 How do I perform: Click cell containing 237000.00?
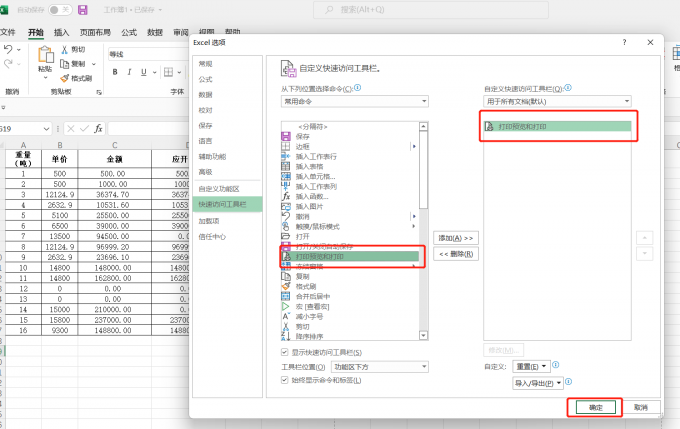(114, 320)
